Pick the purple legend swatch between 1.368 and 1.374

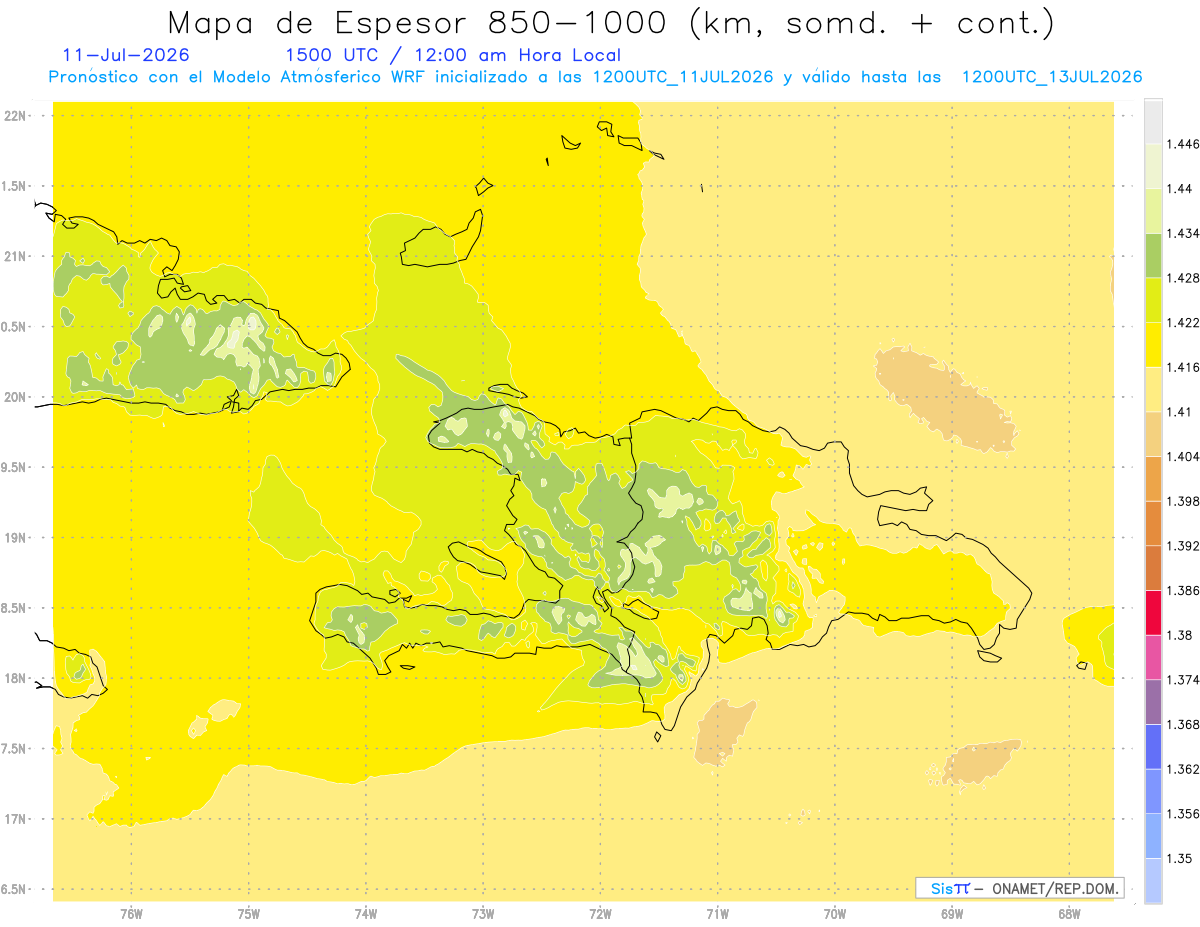(1153, 702)
